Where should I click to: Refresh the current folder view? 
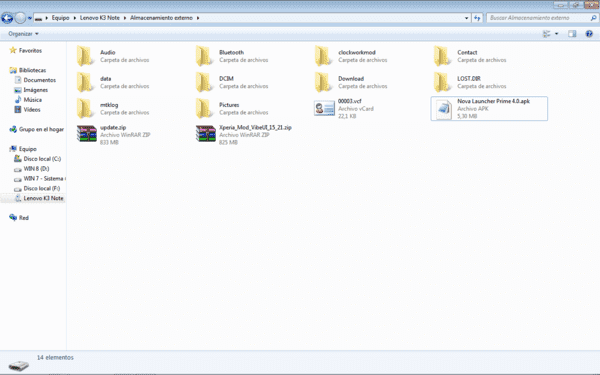click(x=477, y=18)
